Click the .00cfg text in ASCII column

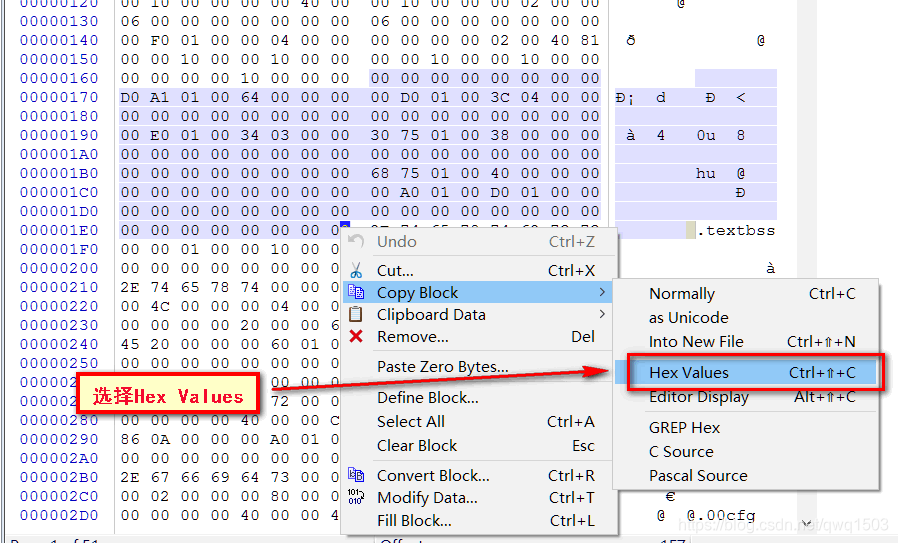(726, 515)
